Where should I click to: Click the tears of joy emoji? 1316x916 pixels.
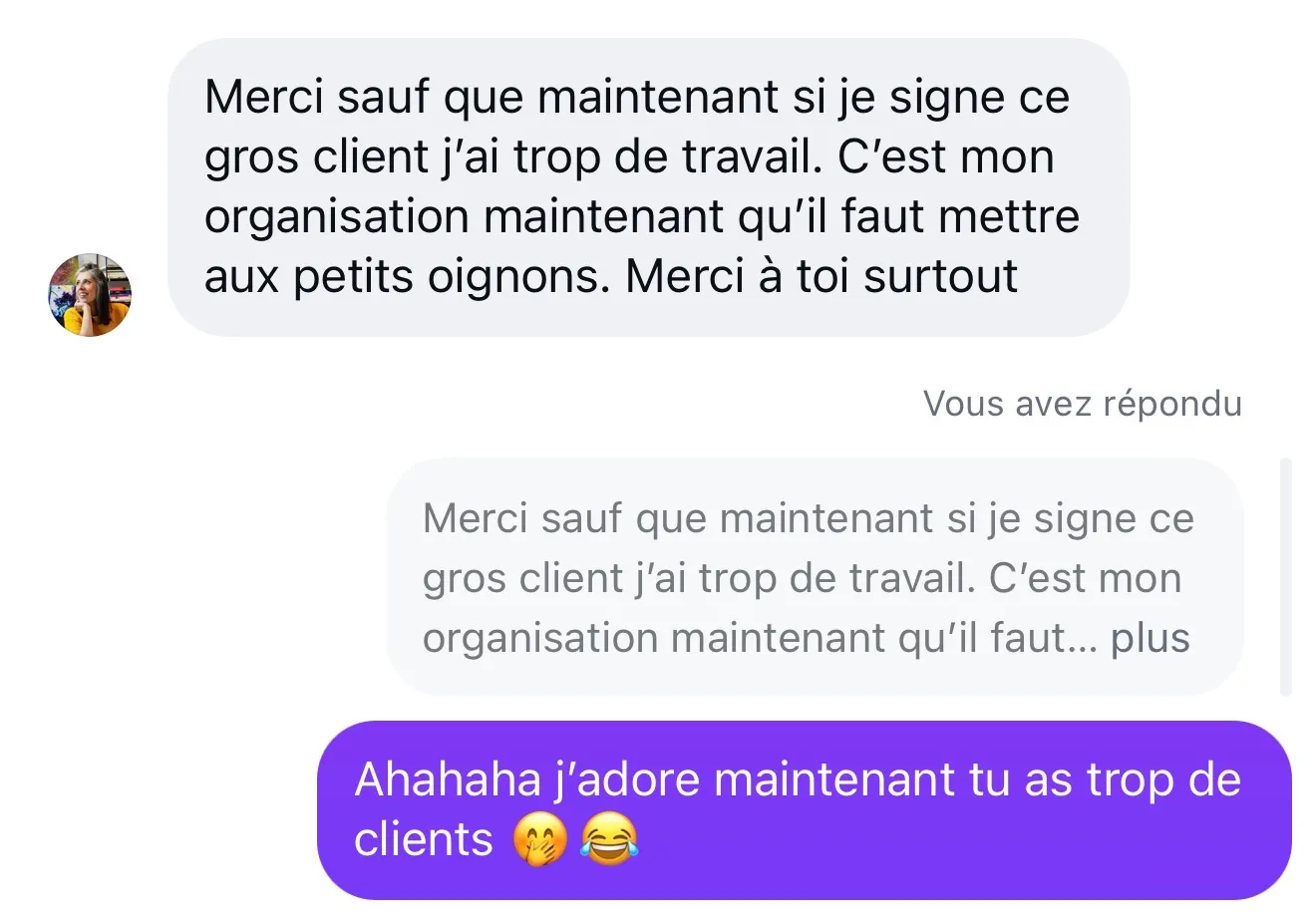[x=608, y=840]
